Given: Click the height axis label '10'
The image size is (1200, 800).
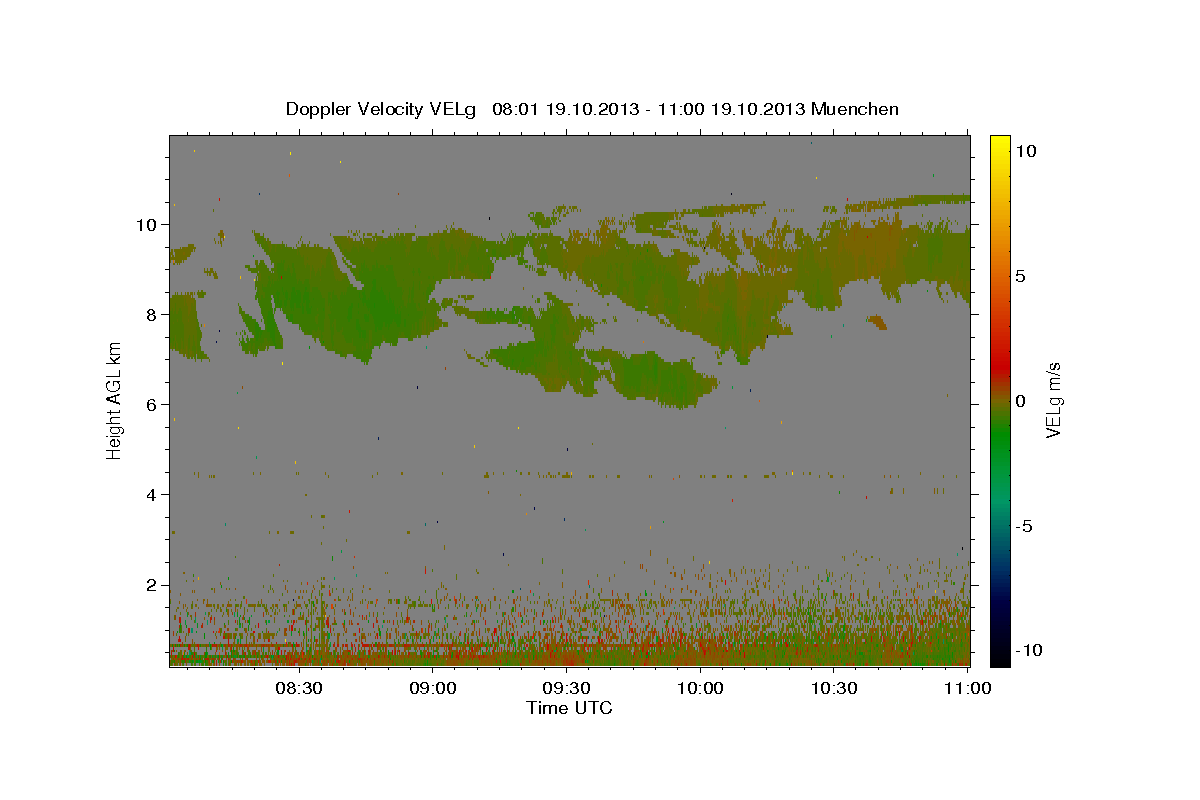Looking at the screenshot, I should [x=147, y=225].
